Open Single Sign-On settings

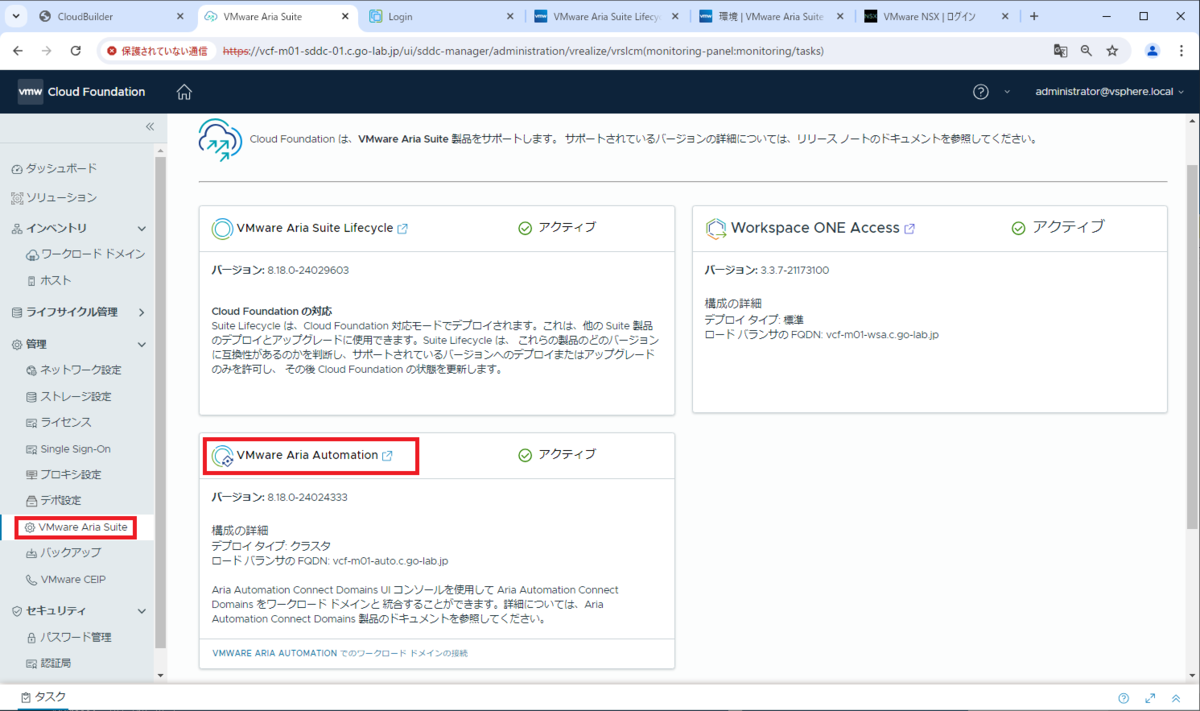(69, 449)
